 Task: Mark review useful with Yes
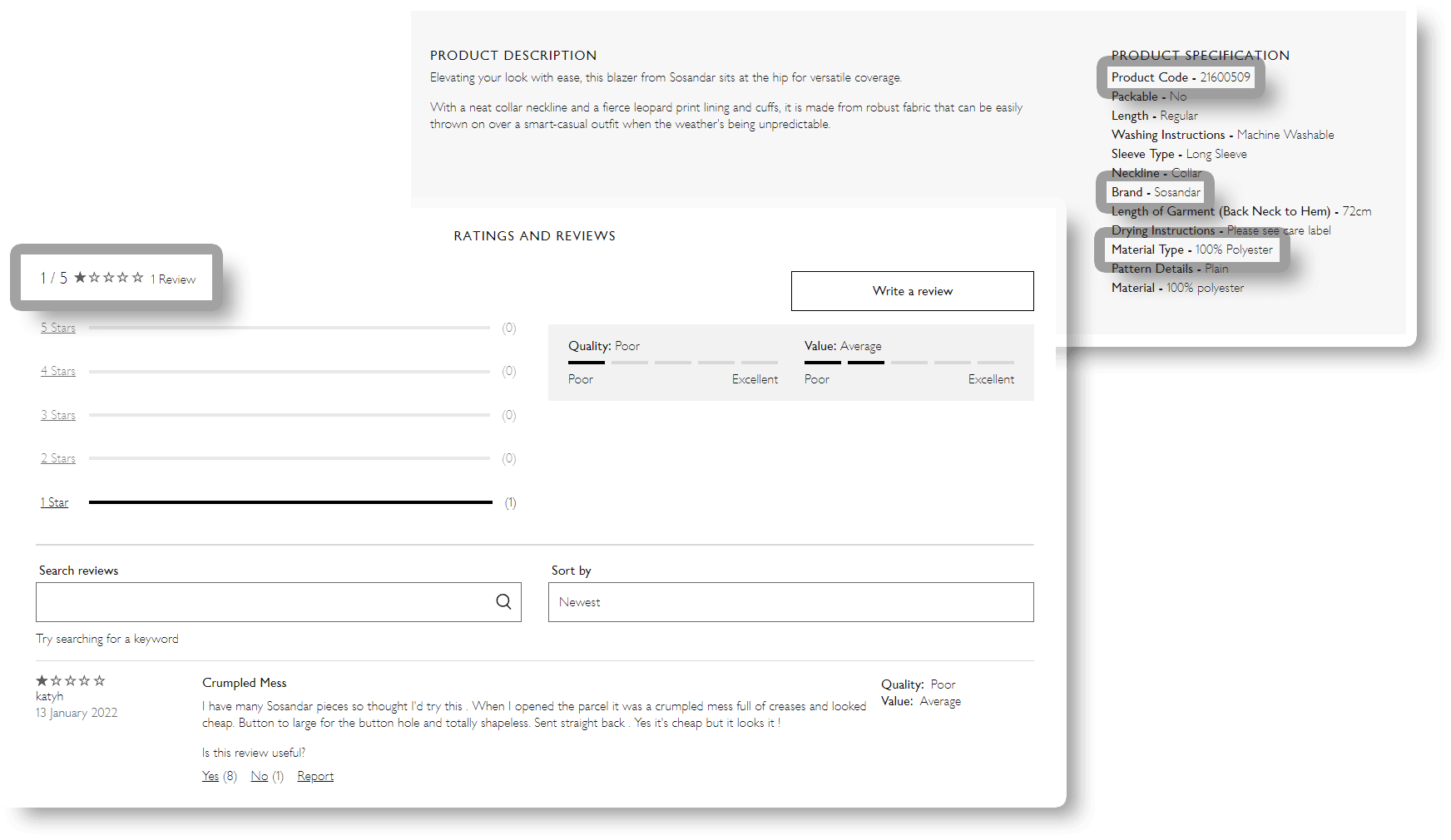tap(210, 776)
